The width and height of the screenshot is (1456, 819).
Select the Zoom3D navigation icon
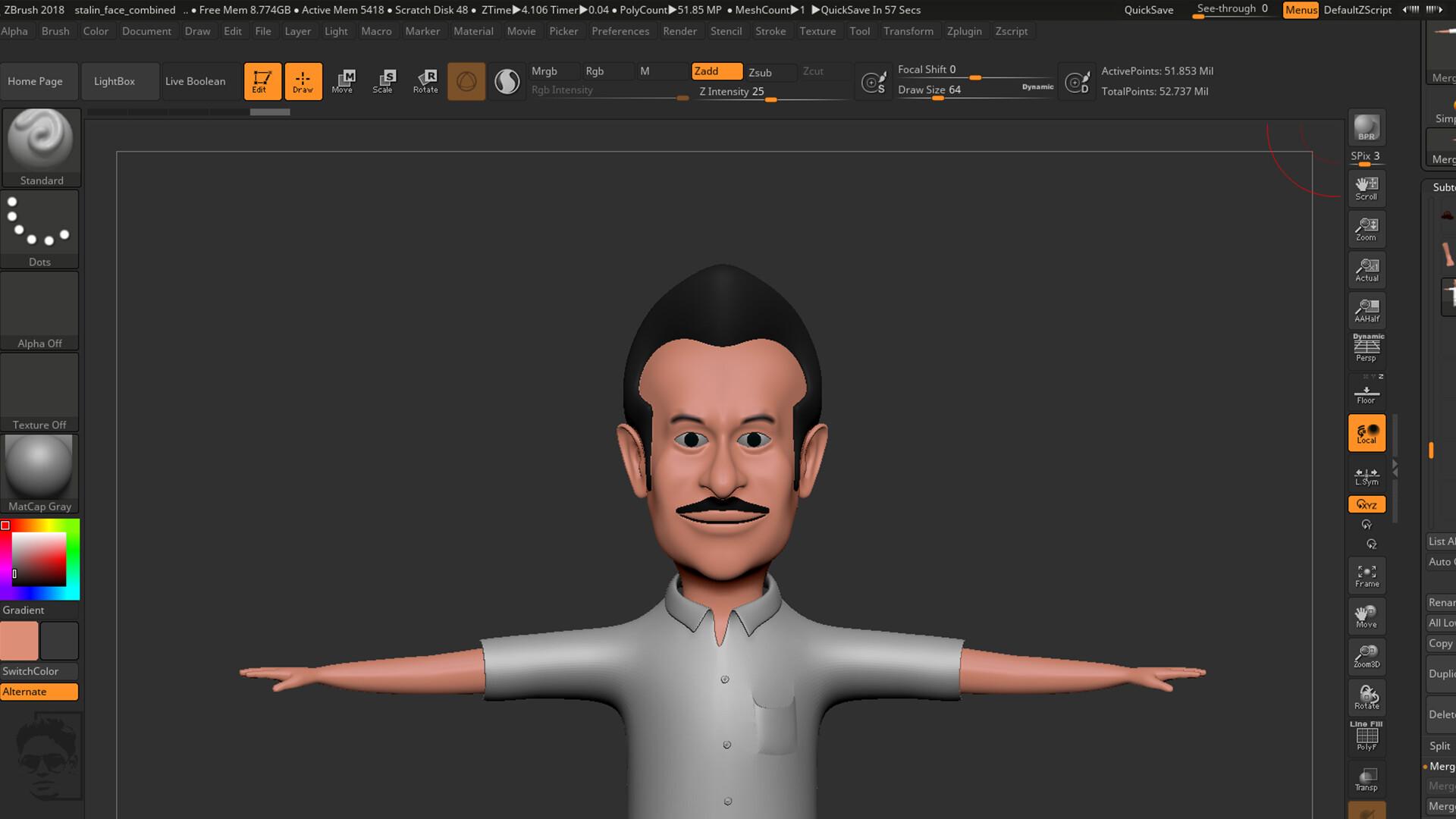click(1366, 656)
